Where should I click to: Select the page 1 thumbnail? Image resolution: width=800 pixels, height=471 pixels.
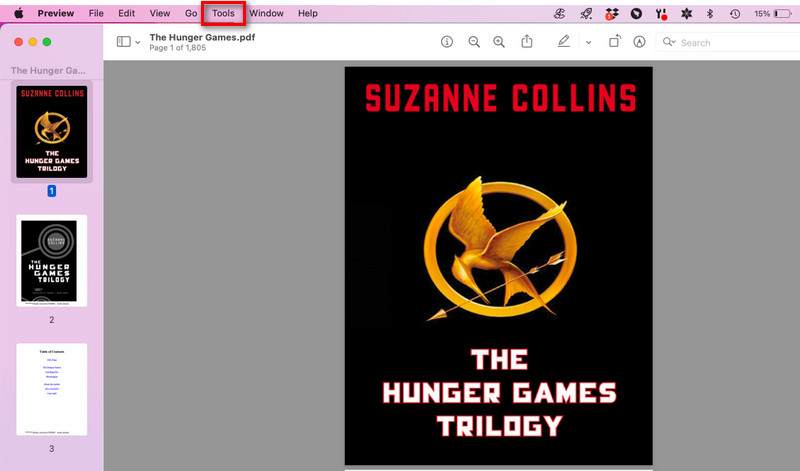(52, 131)
